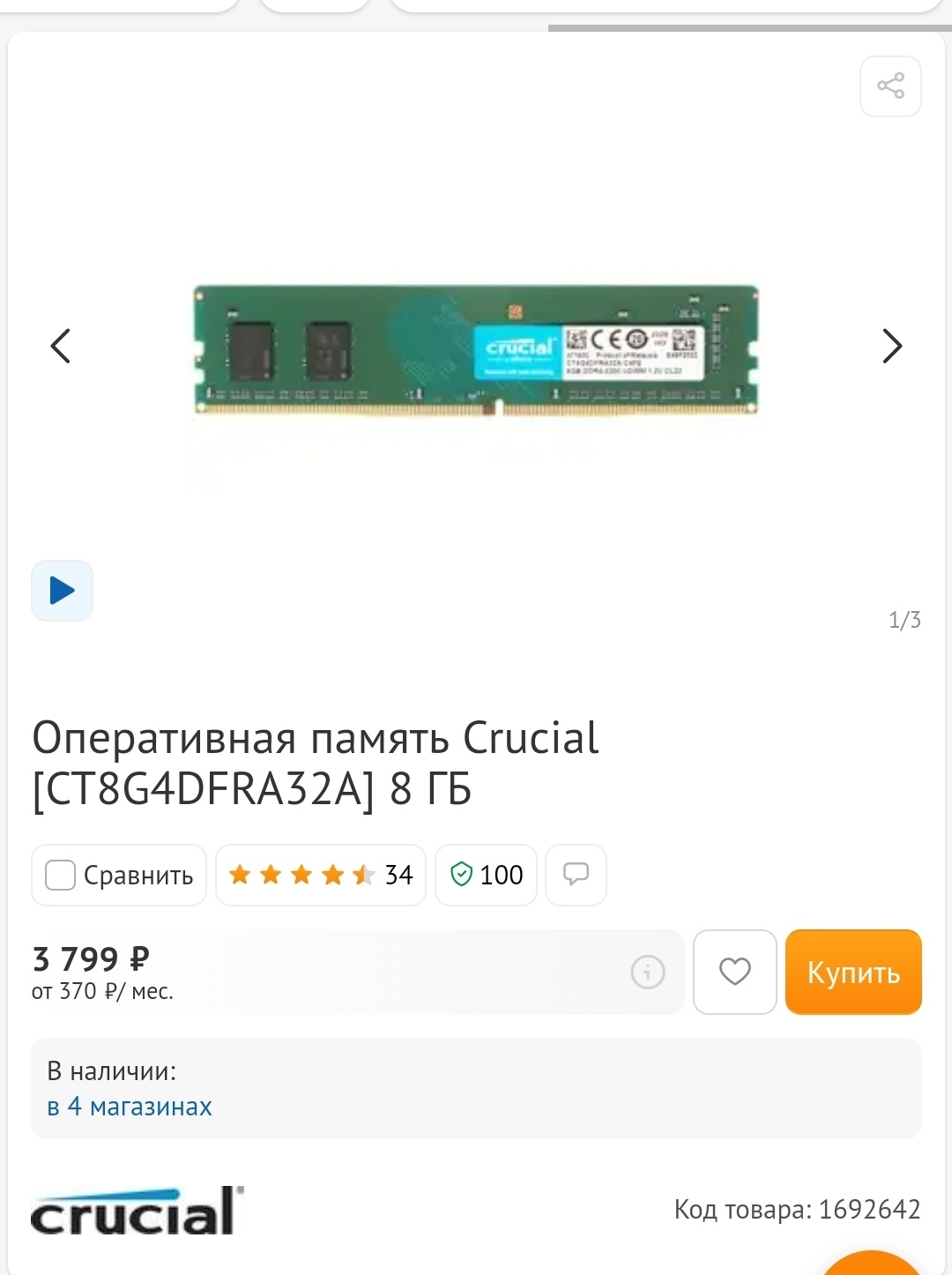
Task: Open в 4 магазинах availability link
Action: pos(130,1107)
